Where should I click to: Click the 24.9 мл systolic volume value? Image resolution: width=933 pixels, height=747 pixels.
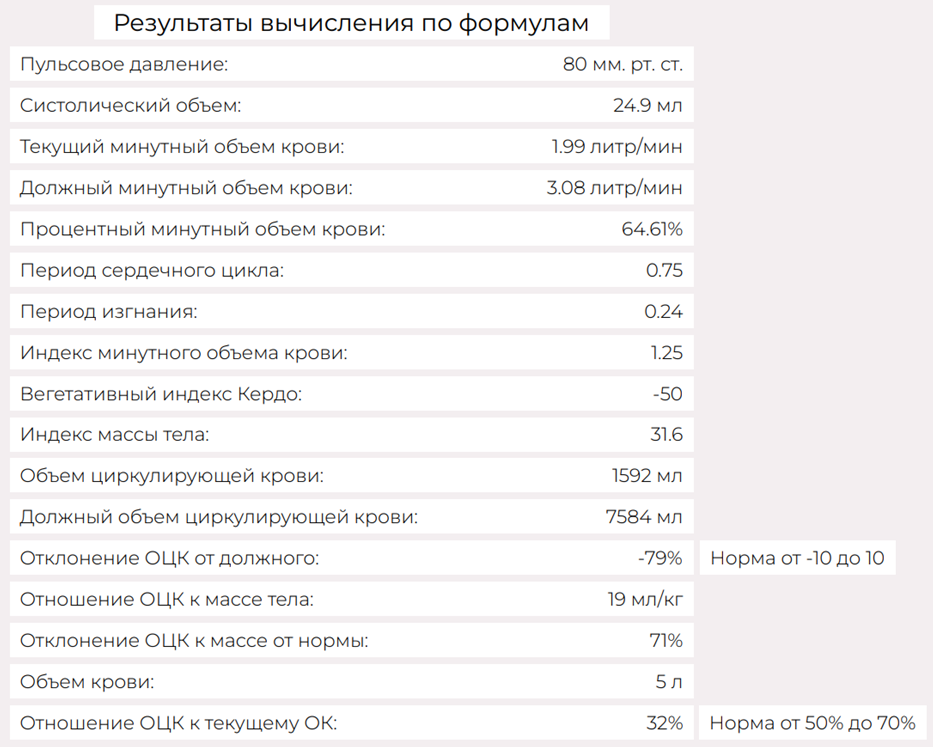[648, 105]
